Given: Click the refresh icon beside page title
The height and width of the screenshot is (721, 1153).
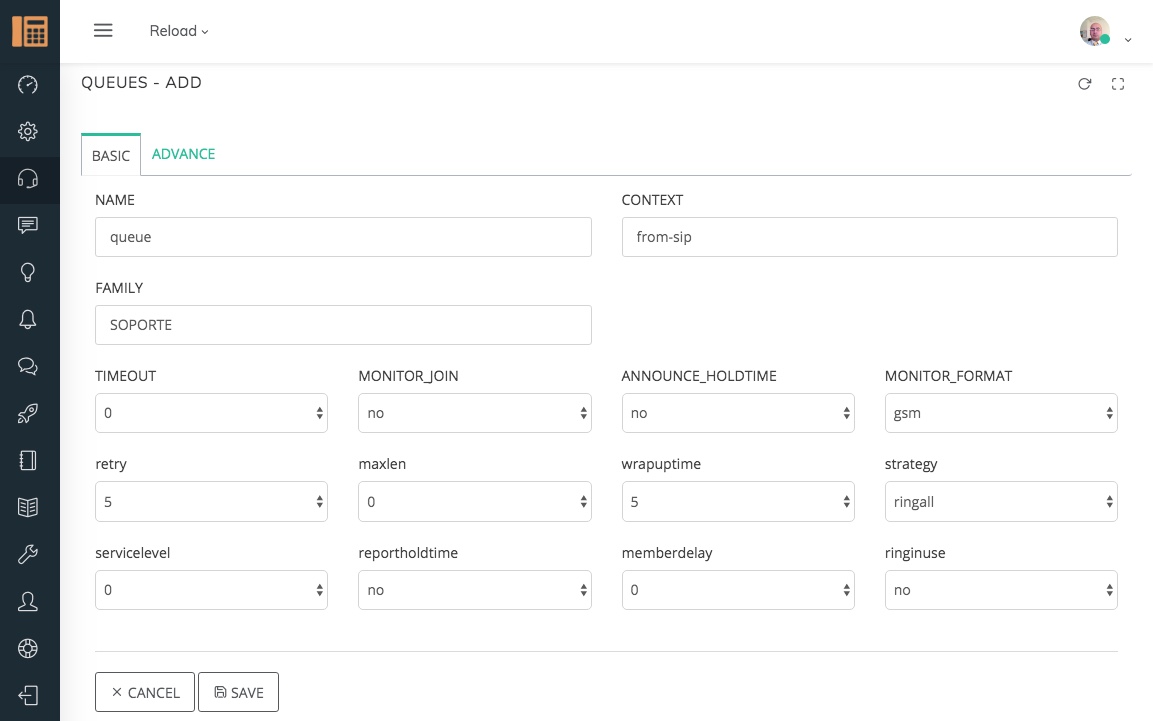Looking at the screenshot, I should coord(1084,84).
